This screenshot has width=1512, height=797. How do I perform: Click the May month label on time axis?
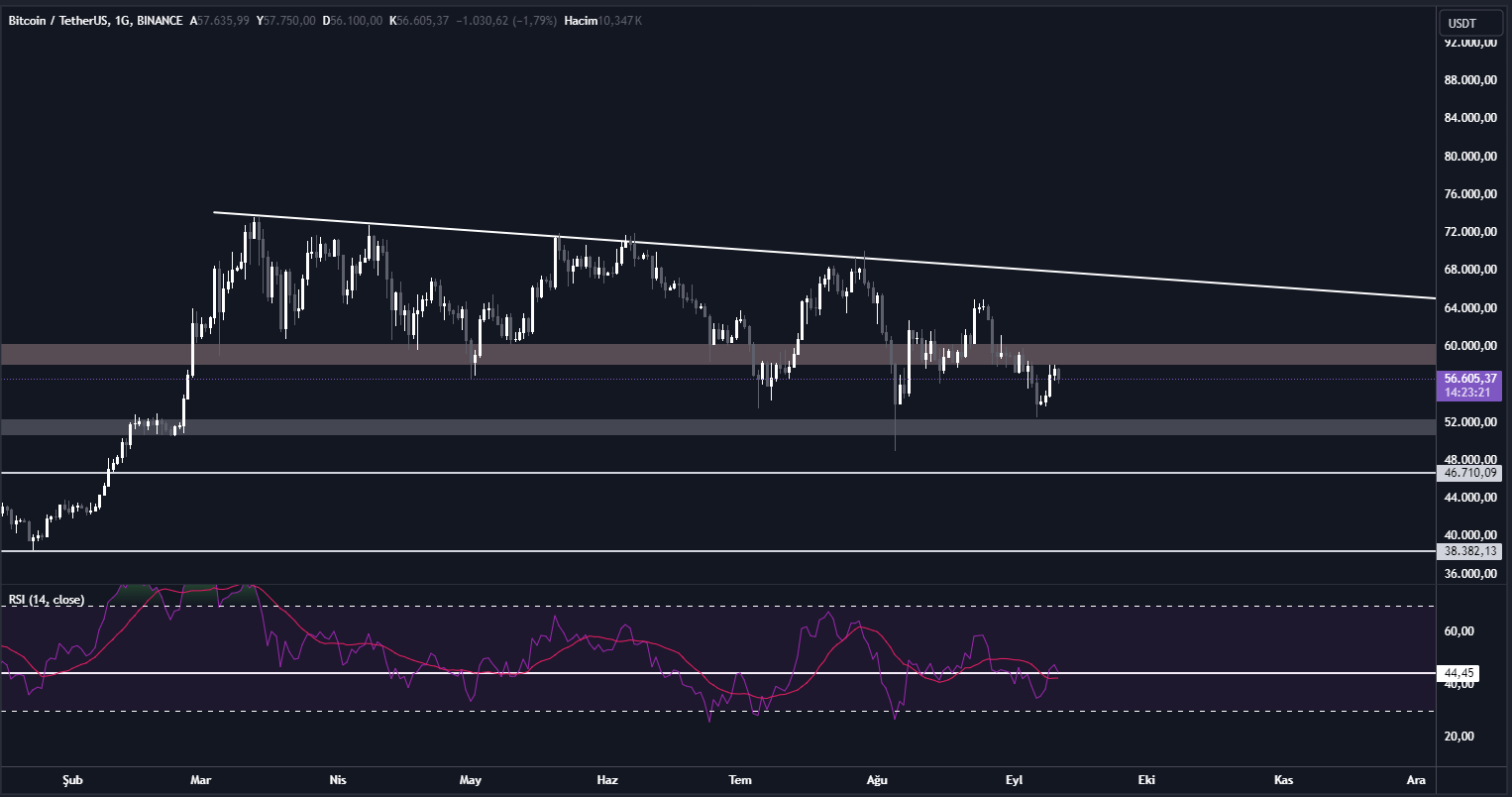[x=471, y=780]
